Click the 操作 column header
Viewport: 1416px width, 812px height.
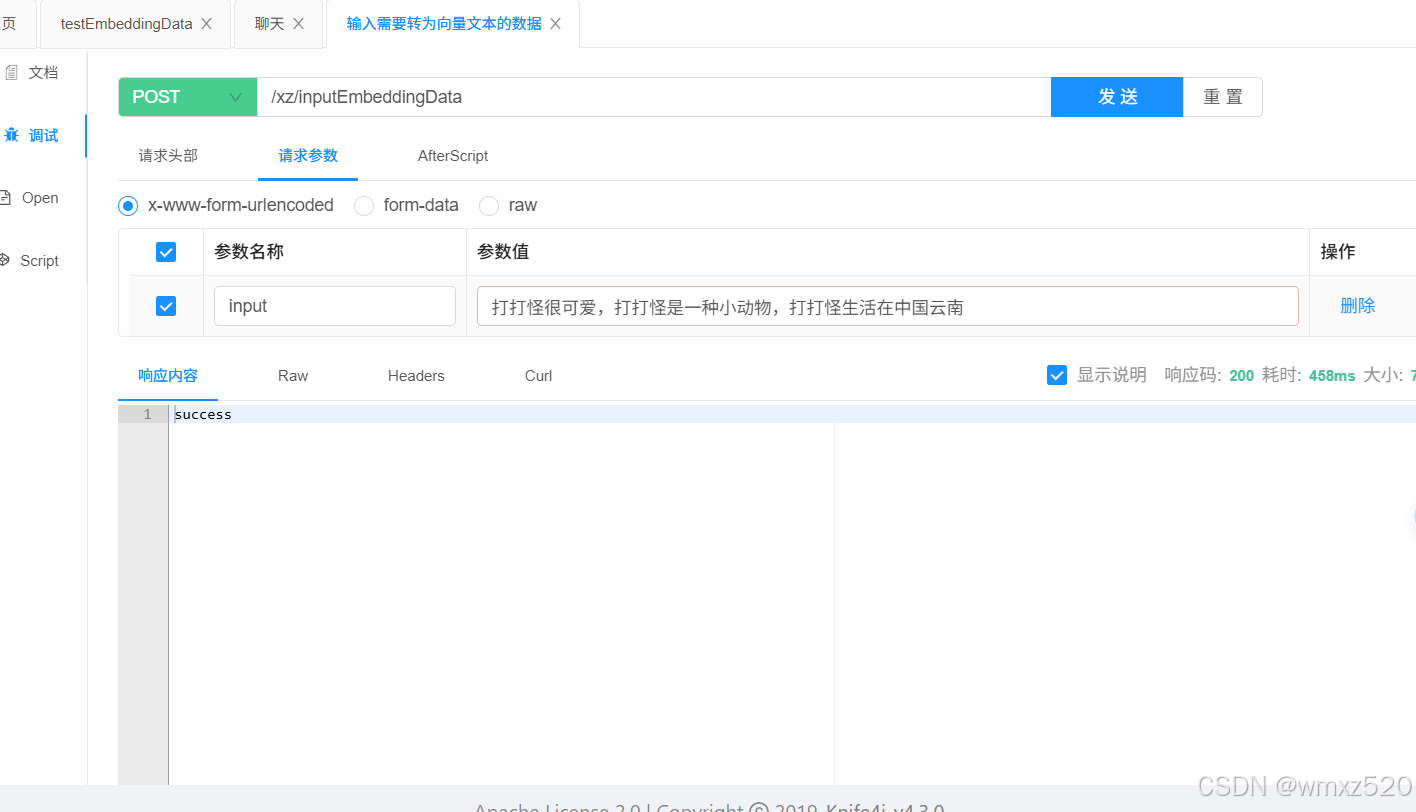click(1338, 252)
